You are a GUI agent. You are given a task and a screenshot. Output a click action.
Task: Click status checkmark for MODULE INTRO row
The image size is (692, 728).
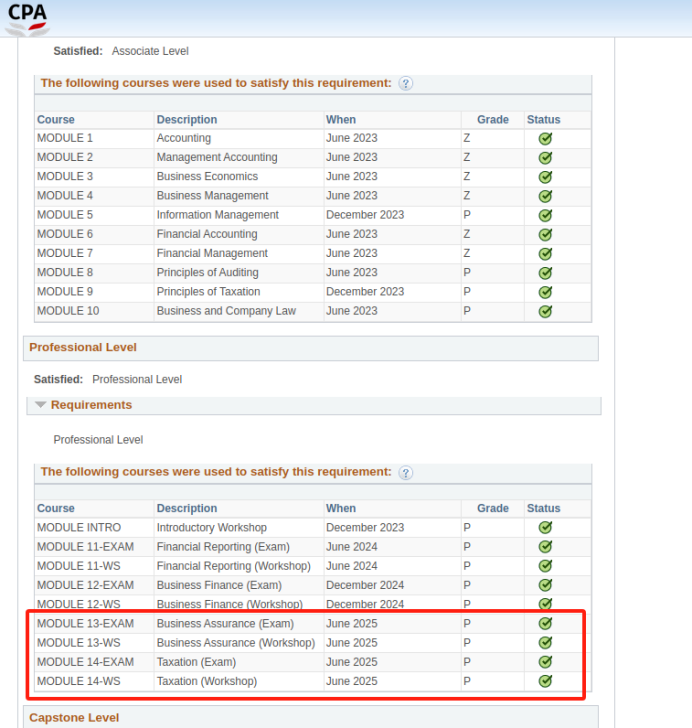[545, 528]
